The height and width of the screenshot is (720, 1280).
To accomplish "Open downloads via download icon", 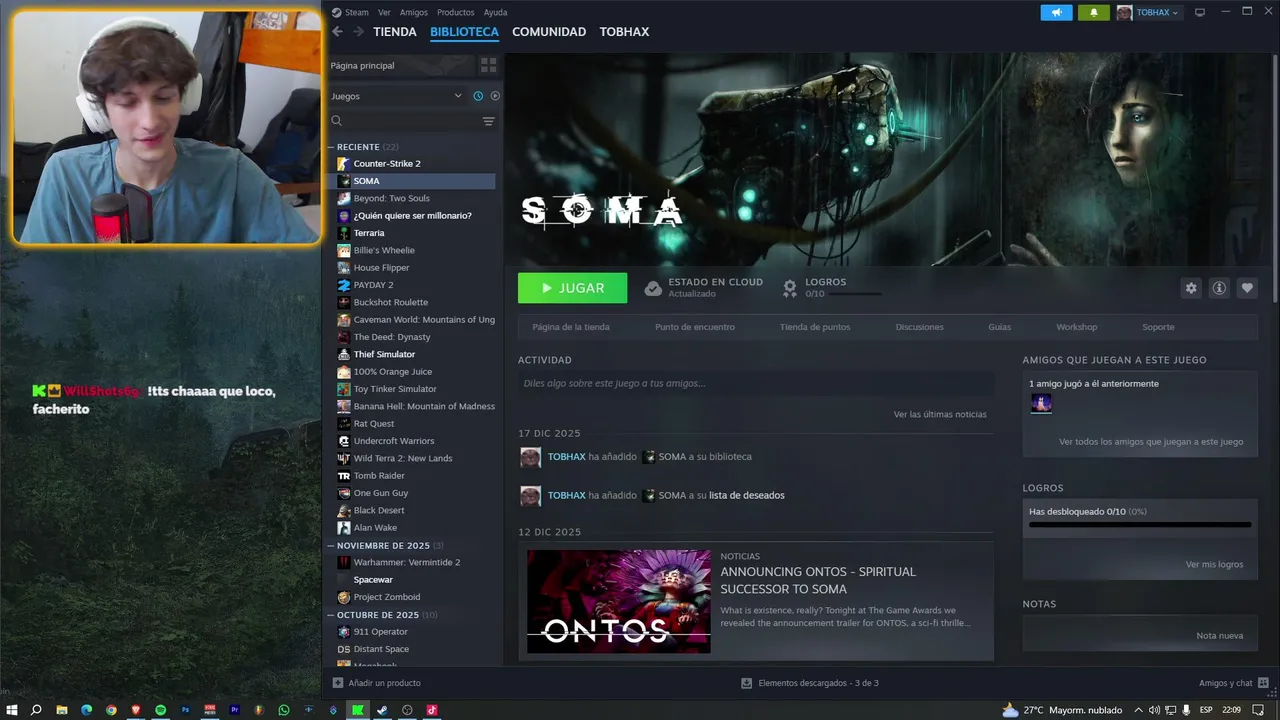I will coord(746,683).
